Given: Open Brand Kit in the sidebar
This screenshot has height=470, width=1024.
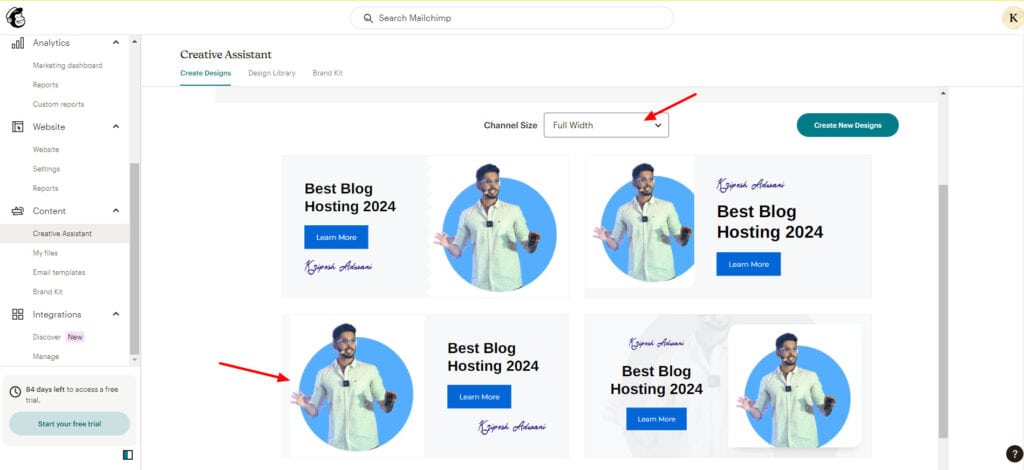Looking at the screenshot, I should pos(48,292).
